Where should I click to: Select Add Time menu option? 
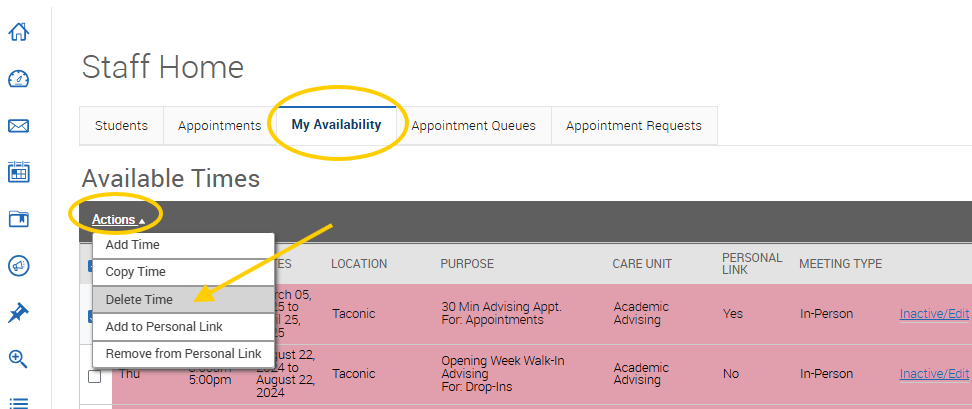[132, 245]
